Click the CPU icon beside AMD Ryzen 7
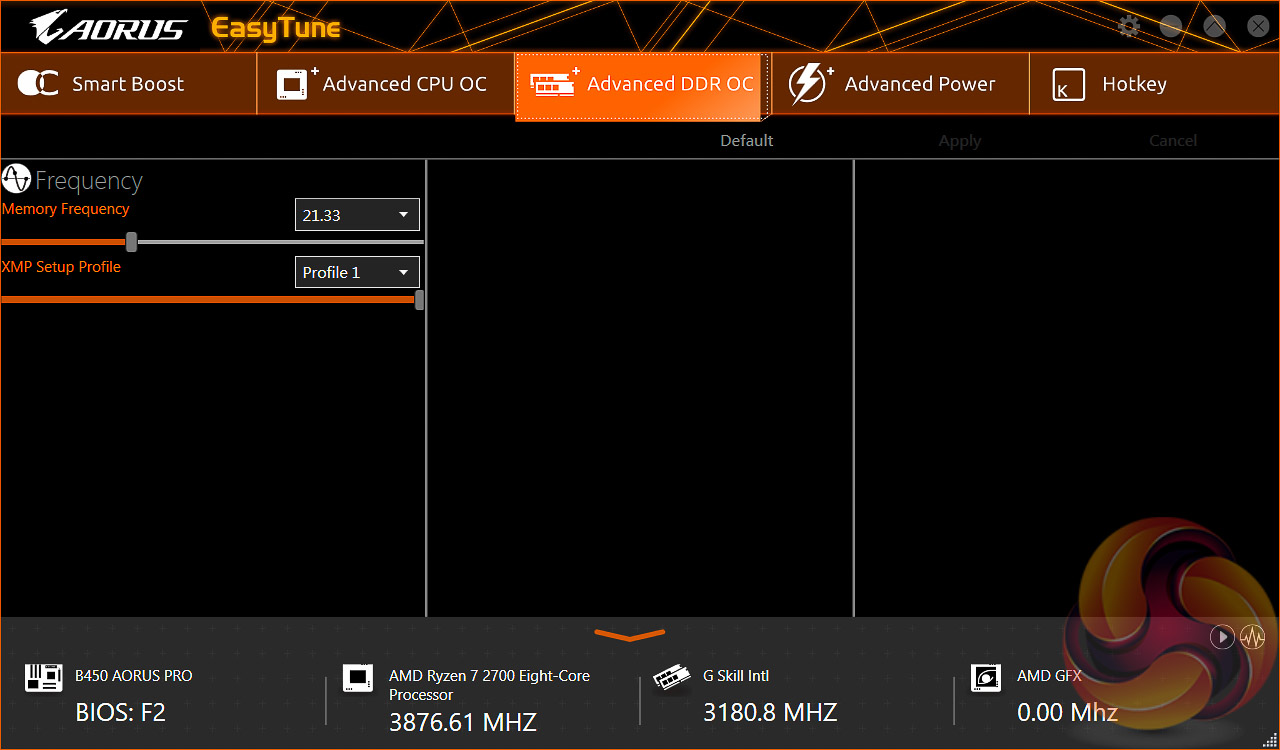The height and width of the screenshot is (750, 1280). (x=357, y=678)
